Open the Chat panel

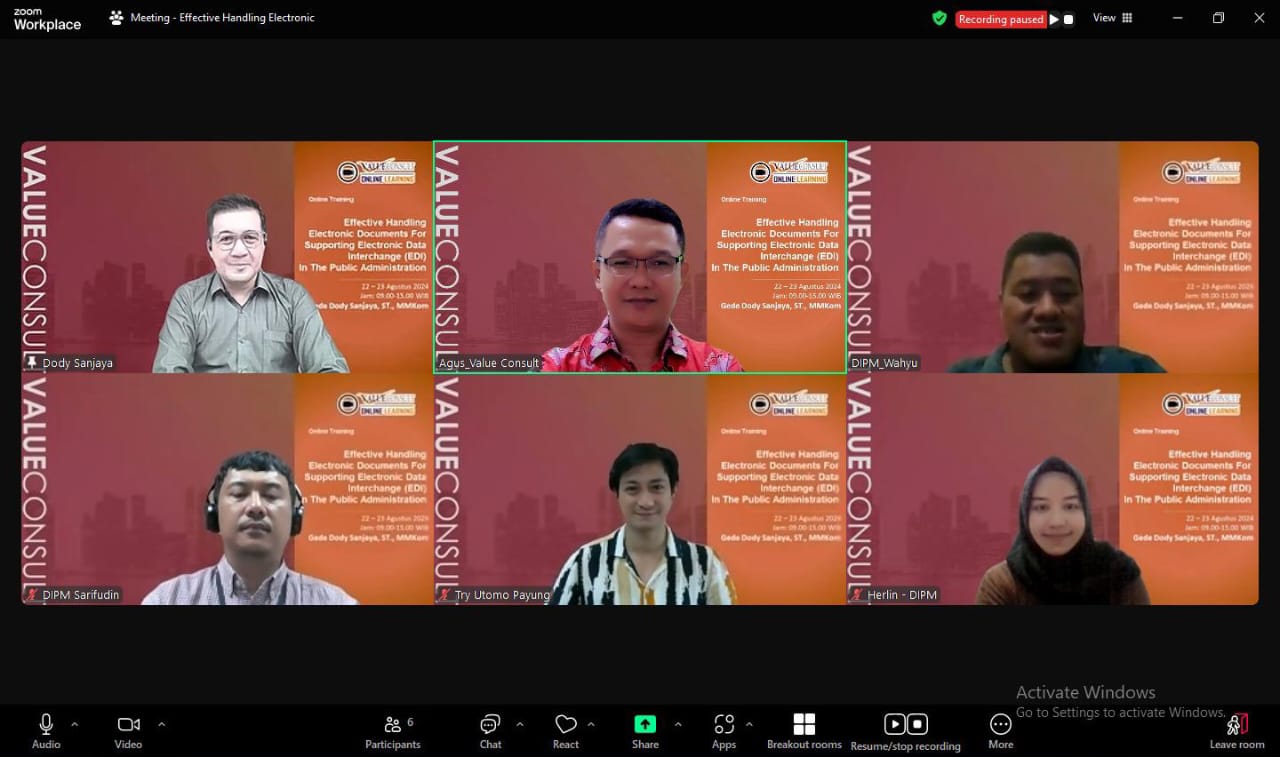pos(490,731)
